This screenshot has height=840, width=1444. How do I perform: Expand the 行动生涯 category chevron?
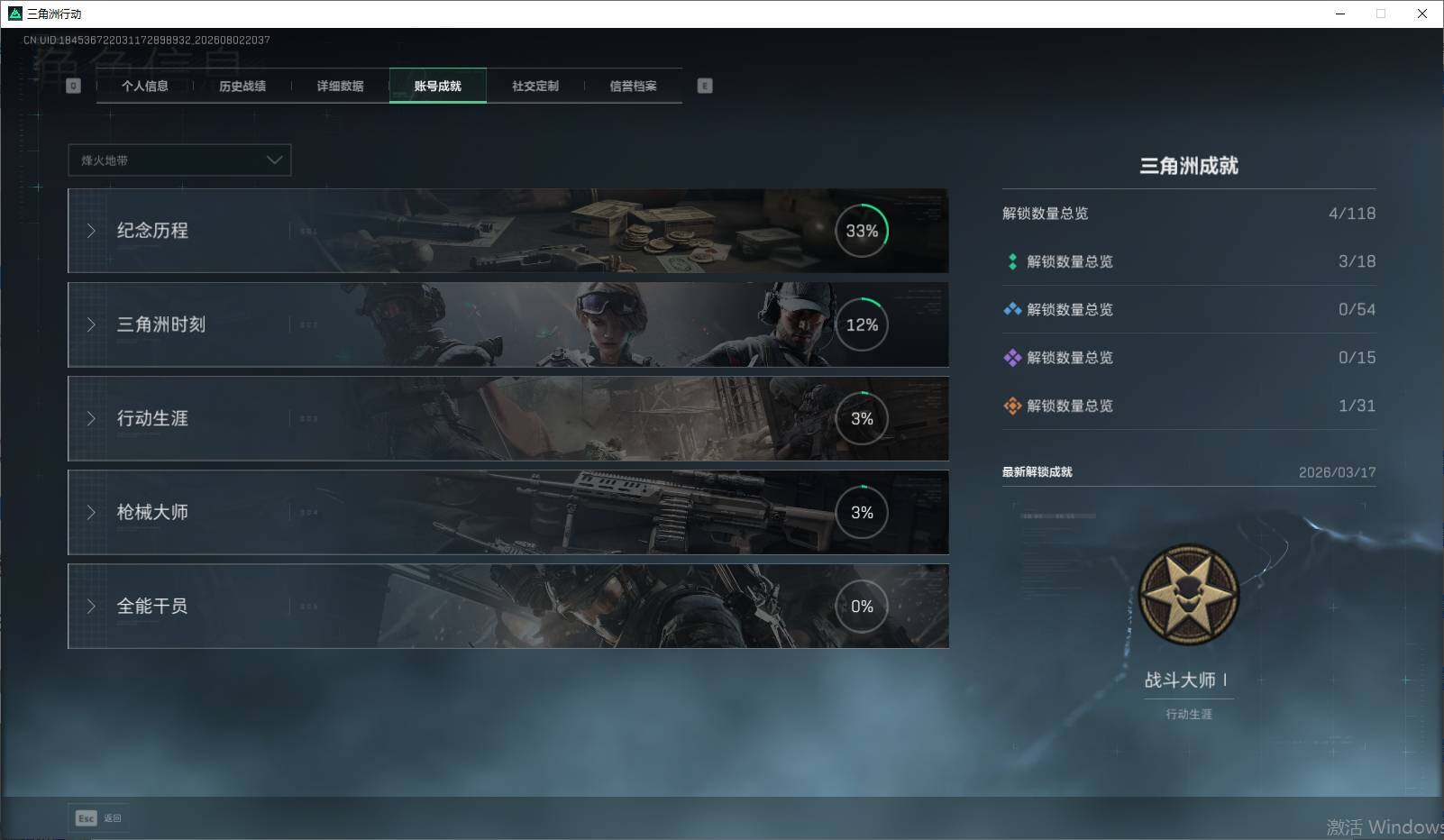(91, 418)
